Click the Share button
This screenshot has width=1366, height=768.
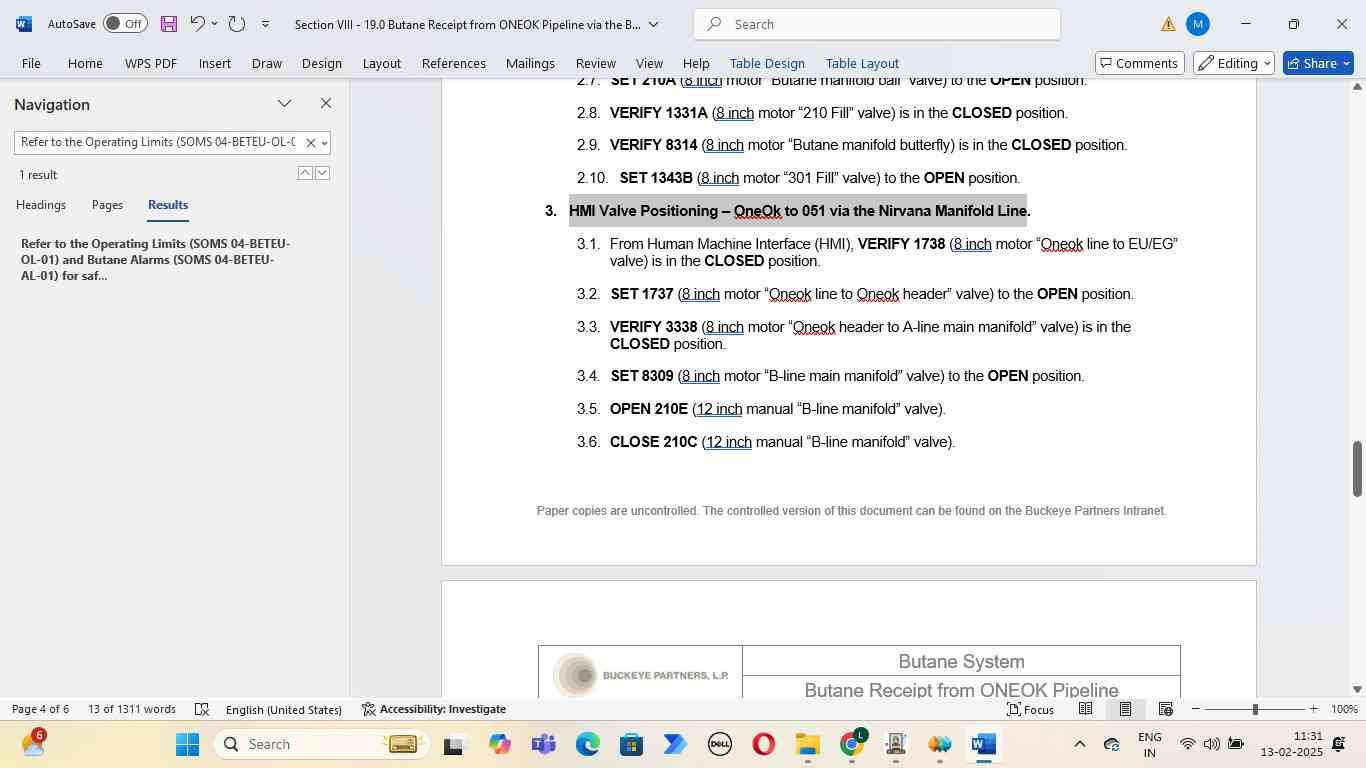1318,63
